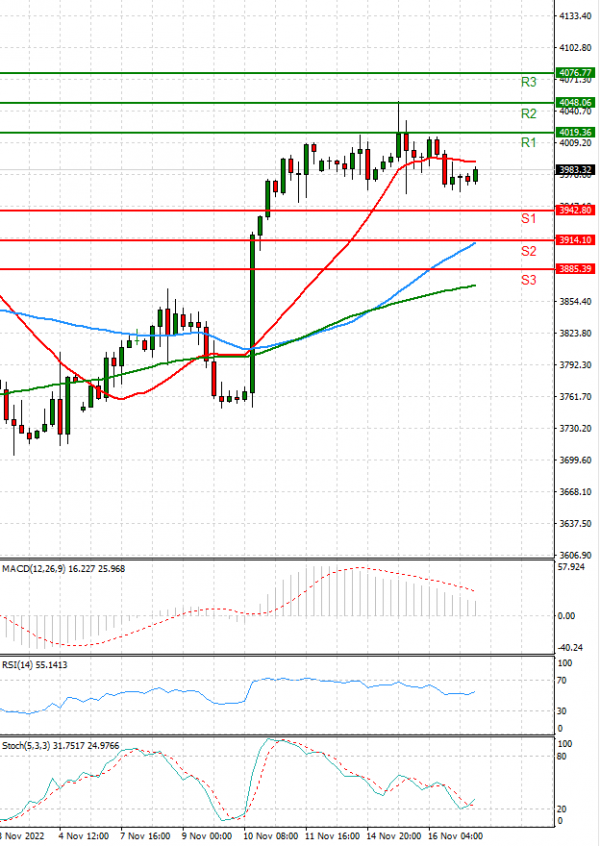Click the current price label 3983.32
The width and height of the screenshot is (600, 846).
576,170
